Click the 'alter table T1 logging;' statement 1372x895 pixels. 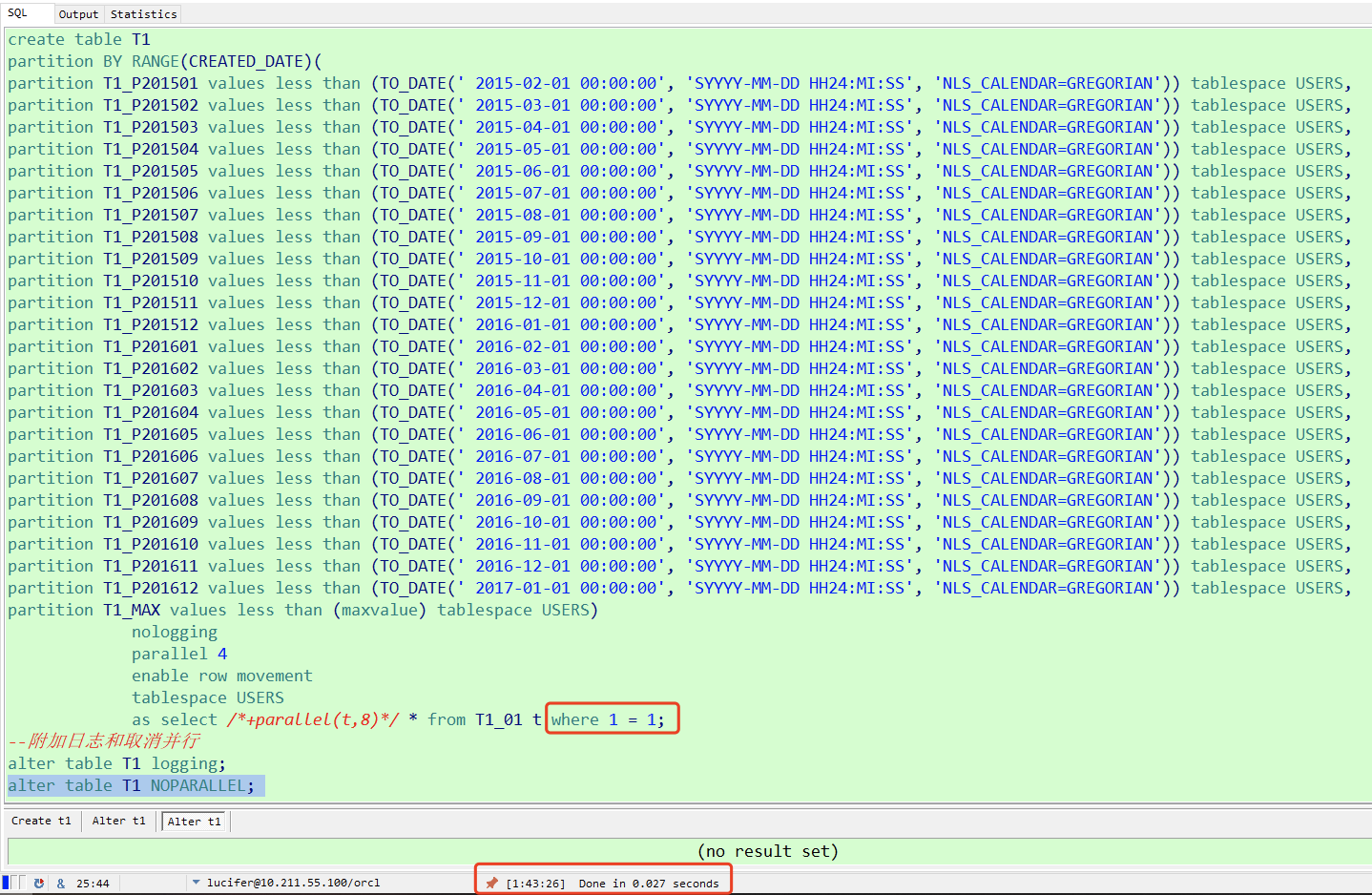point(117,763)
